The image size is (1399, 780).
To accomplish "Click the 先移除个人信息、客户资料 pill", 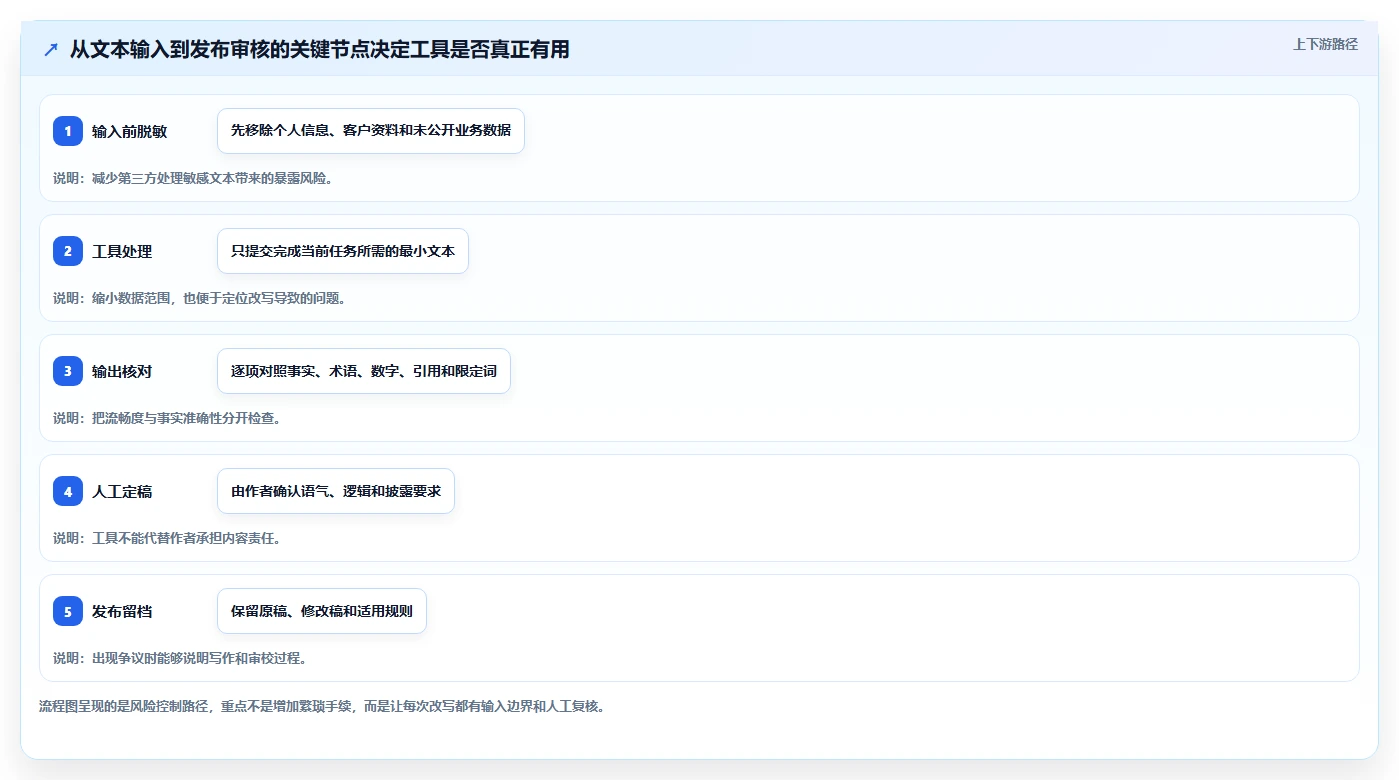I will (x=371, y=131).
